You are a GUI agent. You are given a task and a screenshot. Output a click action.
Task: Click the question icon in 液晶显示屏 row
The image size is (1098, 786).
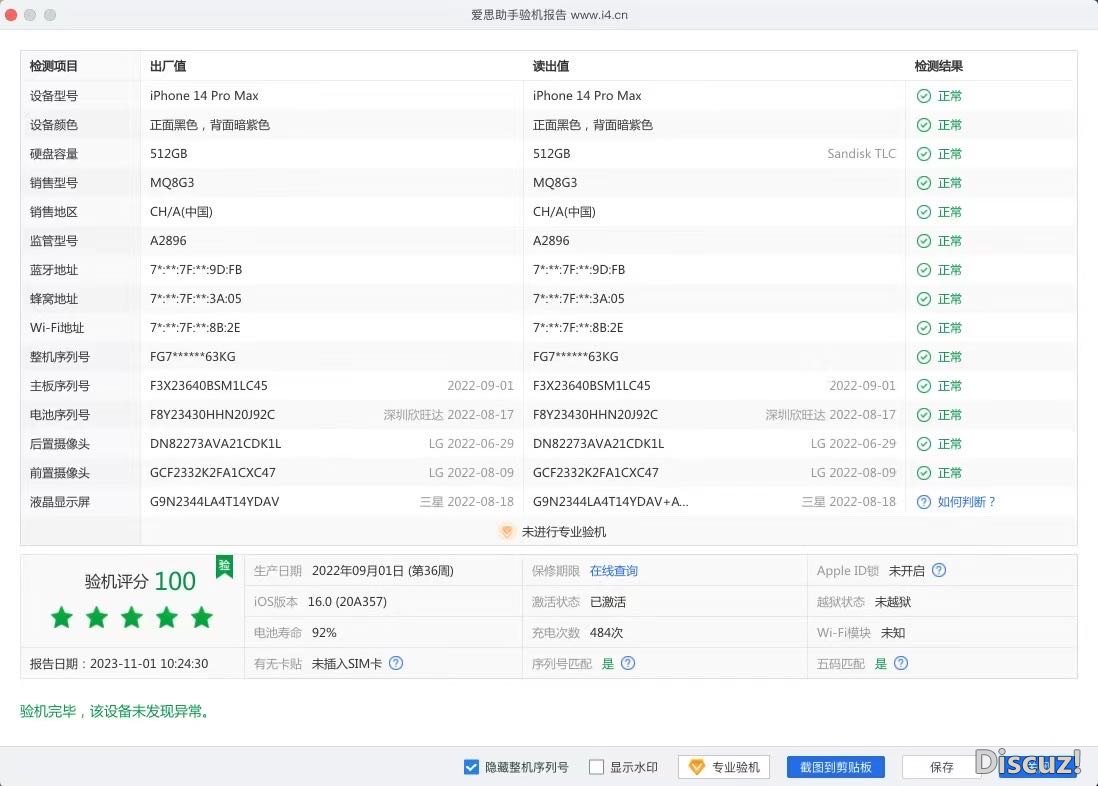coord(924,502)
